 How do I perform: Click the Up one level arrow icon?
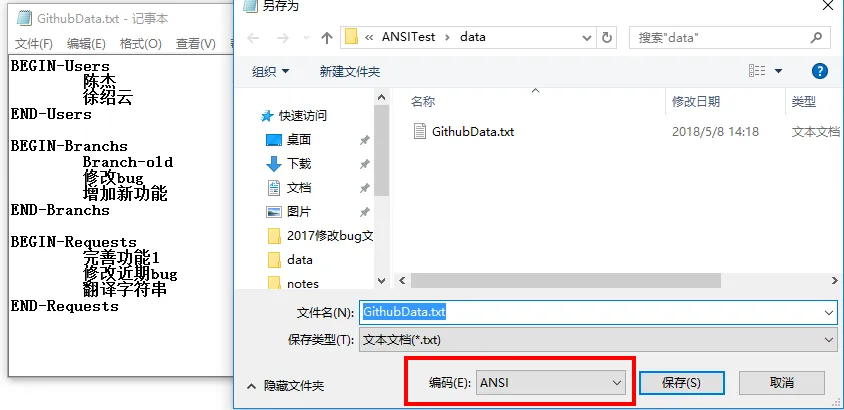point(327,38)
